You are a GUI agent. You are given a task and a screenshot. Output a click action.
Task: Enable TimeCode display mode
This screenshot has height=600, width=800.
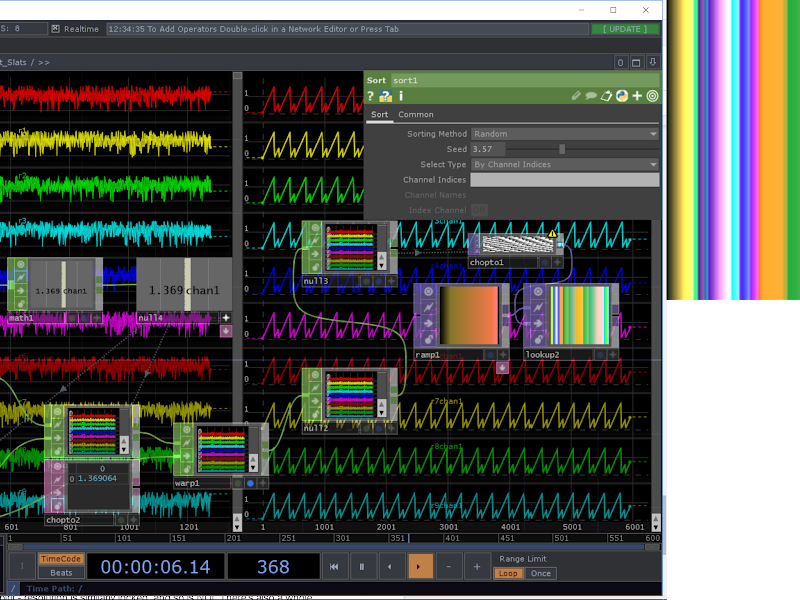click(x=60, y=559)
